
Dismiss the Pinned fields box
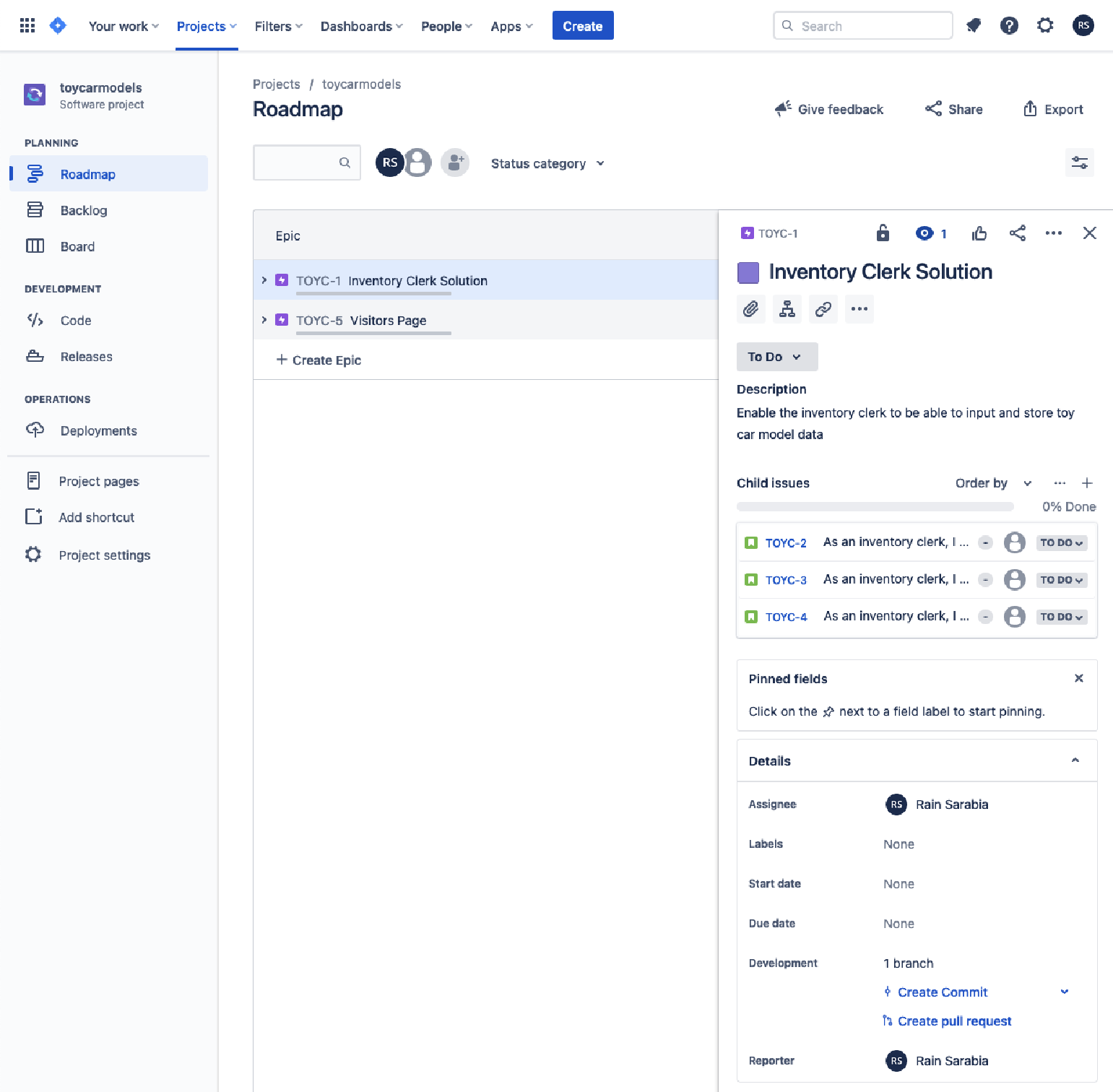1078,678
